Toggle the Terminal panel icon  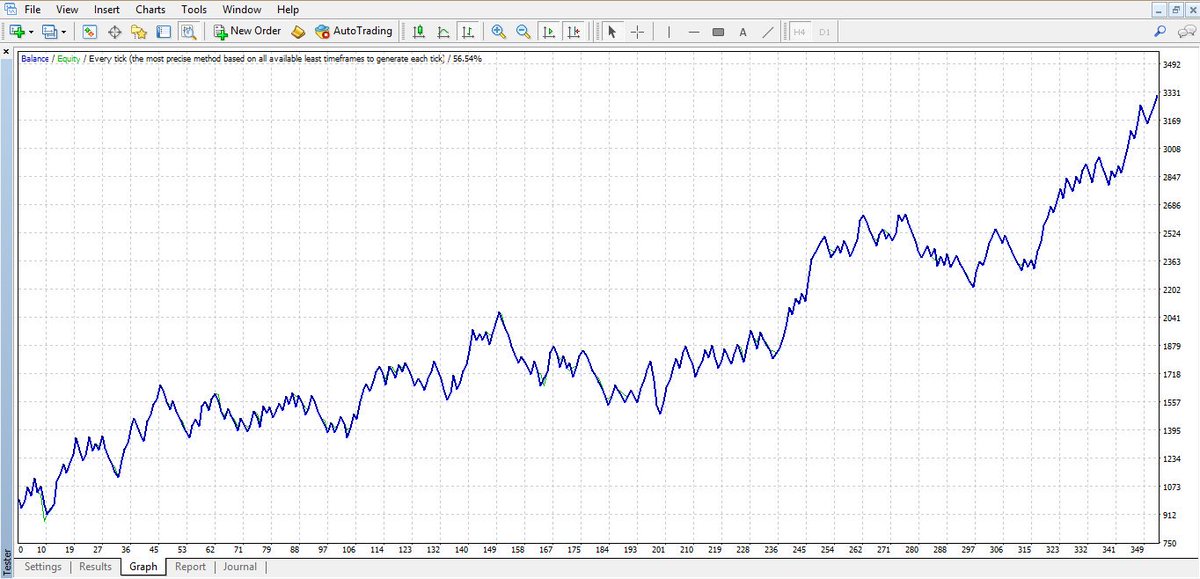pos(163,31)
